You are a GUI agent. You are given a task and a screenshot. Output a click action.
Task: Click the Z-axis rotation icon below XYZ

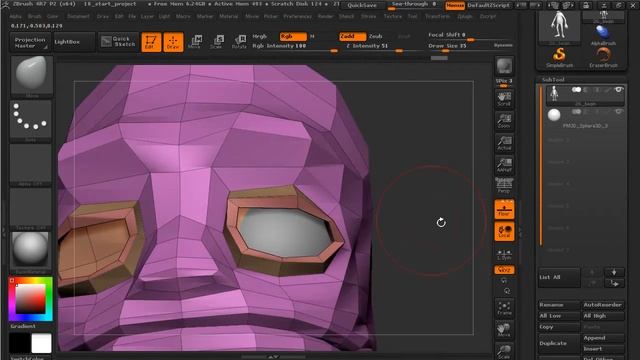pos(507,291)
